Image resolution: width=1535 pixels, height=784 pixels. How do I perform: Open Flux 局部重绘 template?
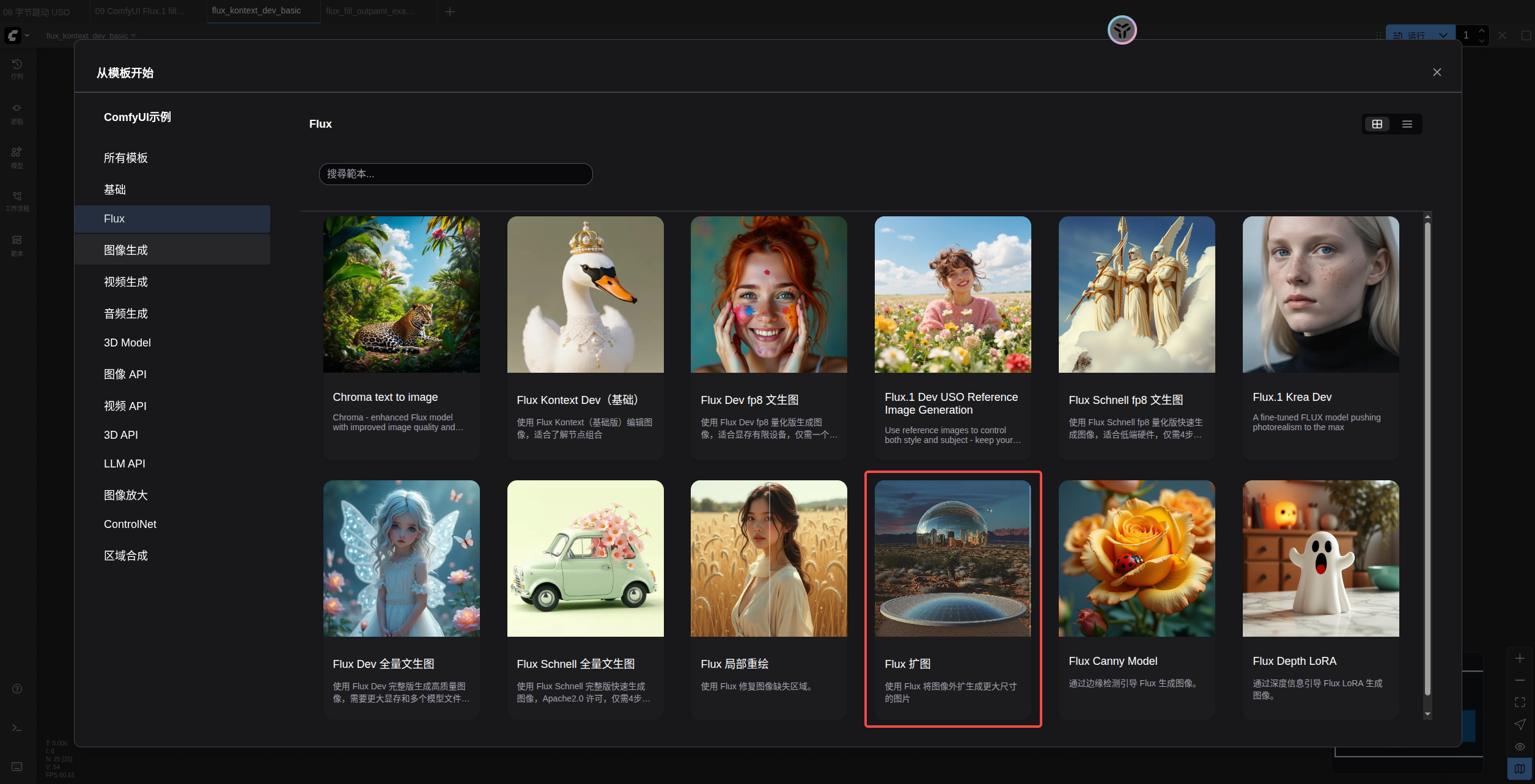[768, 599]
